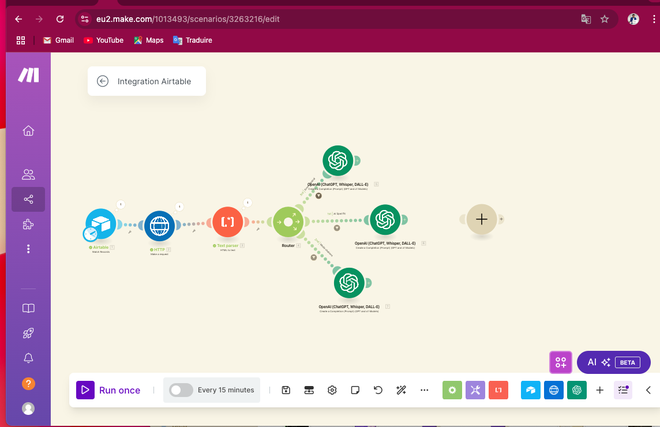The image size is (660, 427).
Task: Select the HTTP request module
Action: pos(160,226)
